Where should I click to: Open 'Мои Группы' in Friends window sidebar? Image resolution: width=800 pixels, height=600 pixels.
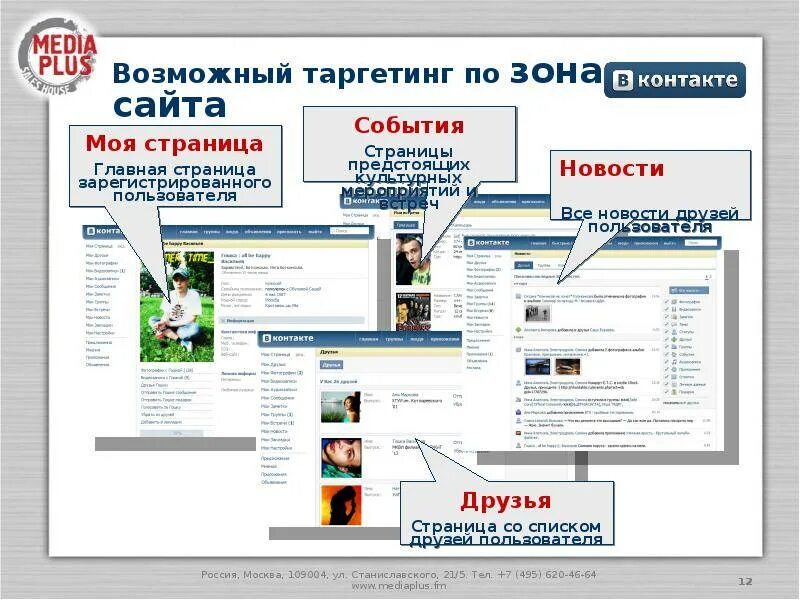[x=278, y=414]
